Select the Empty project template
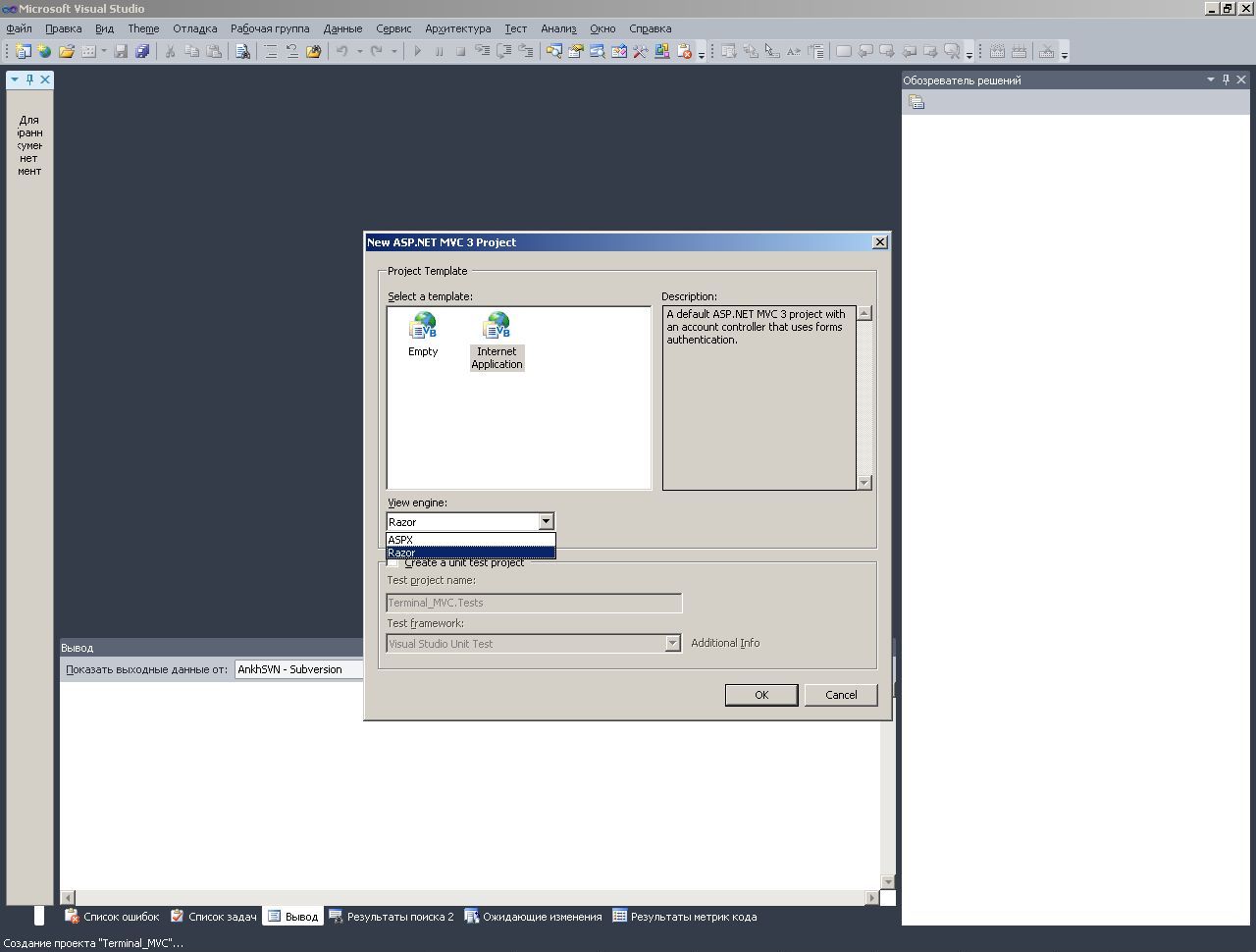1256x952 pixels. [x=423, y=335]
